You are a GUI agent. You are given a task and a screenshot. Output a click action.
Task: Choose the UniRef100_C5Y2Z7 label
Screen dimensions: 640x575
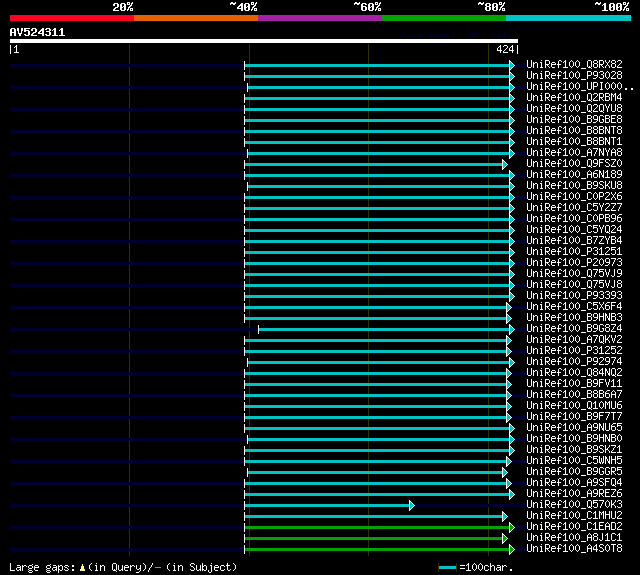point(574,208)
